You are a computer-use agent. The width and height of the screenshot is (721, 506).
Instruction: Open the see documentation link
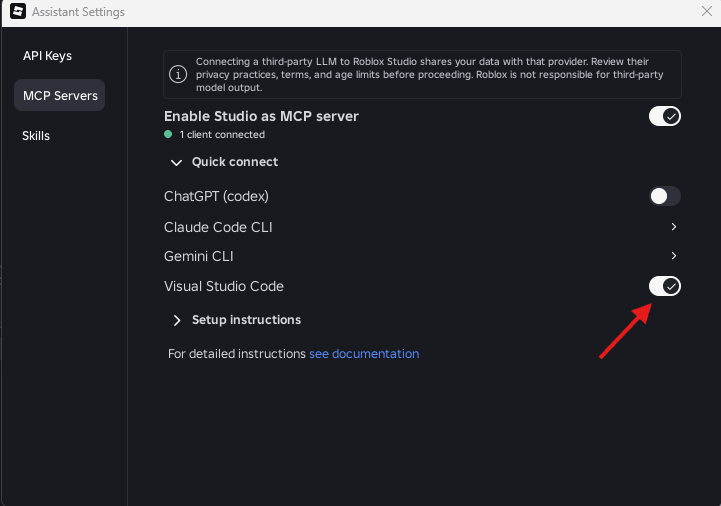coord(364,354)
